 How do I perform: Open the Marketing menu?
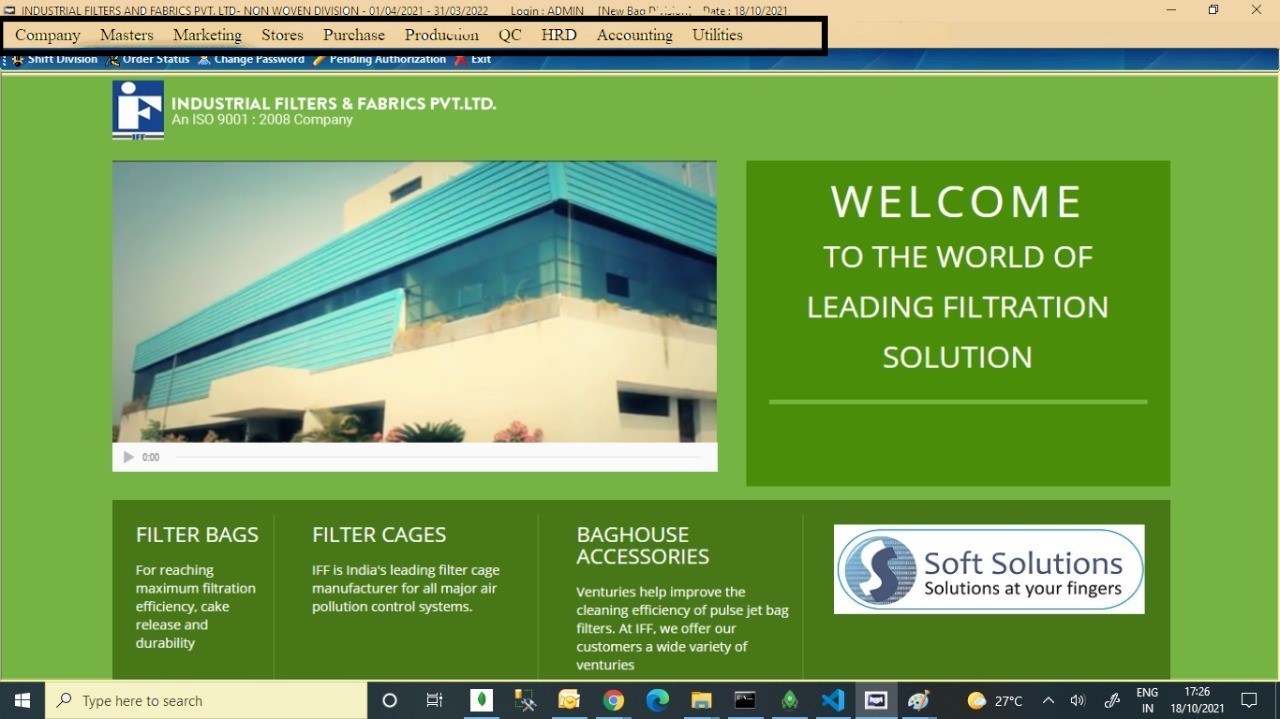(x=207, y=35)
